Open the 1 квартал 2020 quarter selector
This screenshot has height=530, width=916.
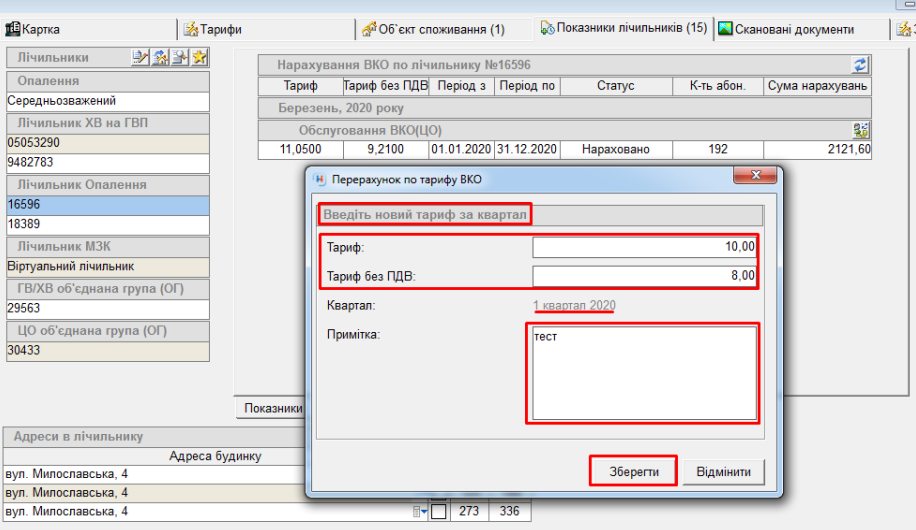tap(574, 305)
